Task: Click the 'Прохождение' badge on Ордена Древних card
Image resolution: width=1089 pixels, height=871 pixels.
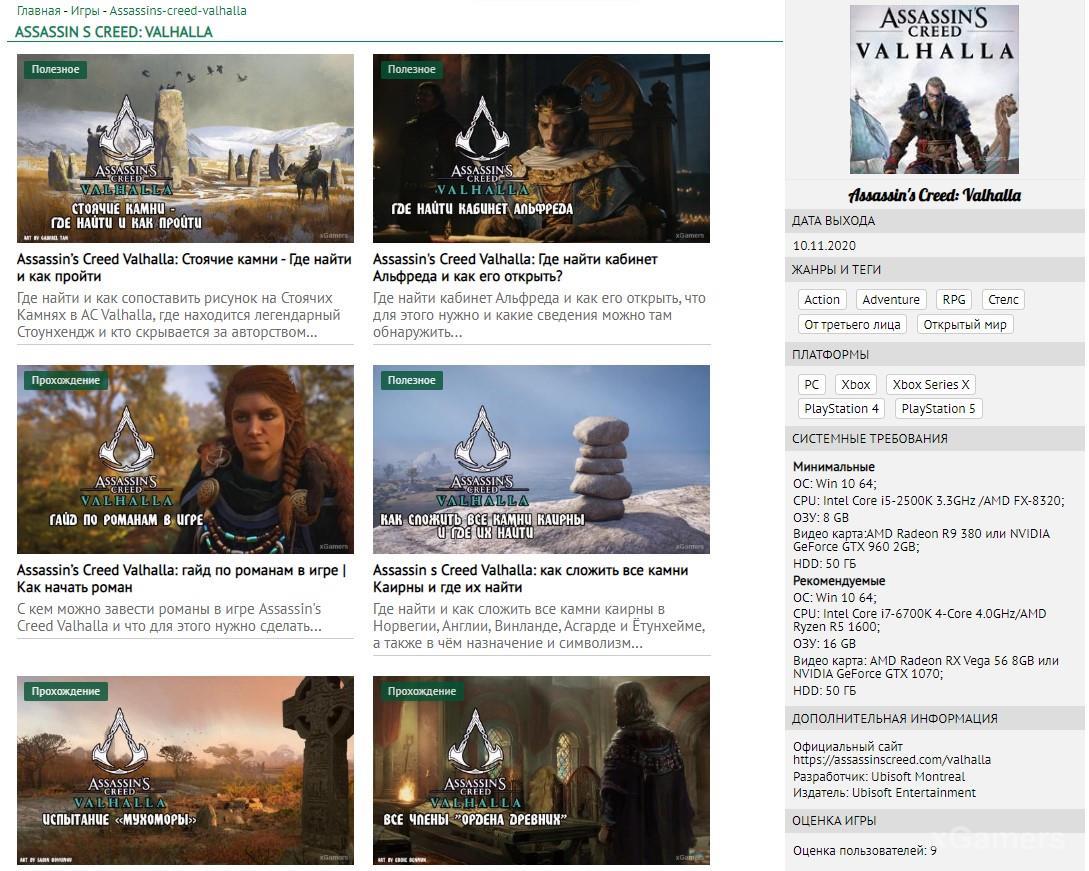Action: [422, 692]
